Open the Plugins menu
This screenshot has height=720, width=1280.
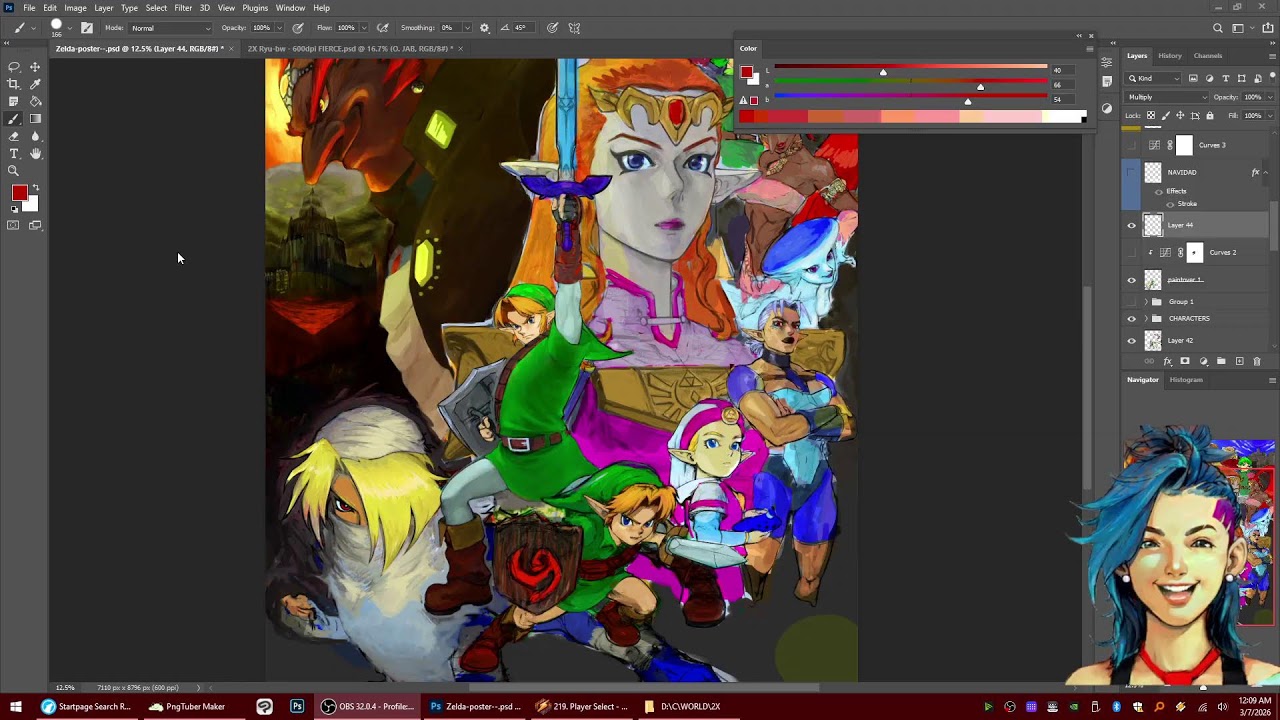255,8
